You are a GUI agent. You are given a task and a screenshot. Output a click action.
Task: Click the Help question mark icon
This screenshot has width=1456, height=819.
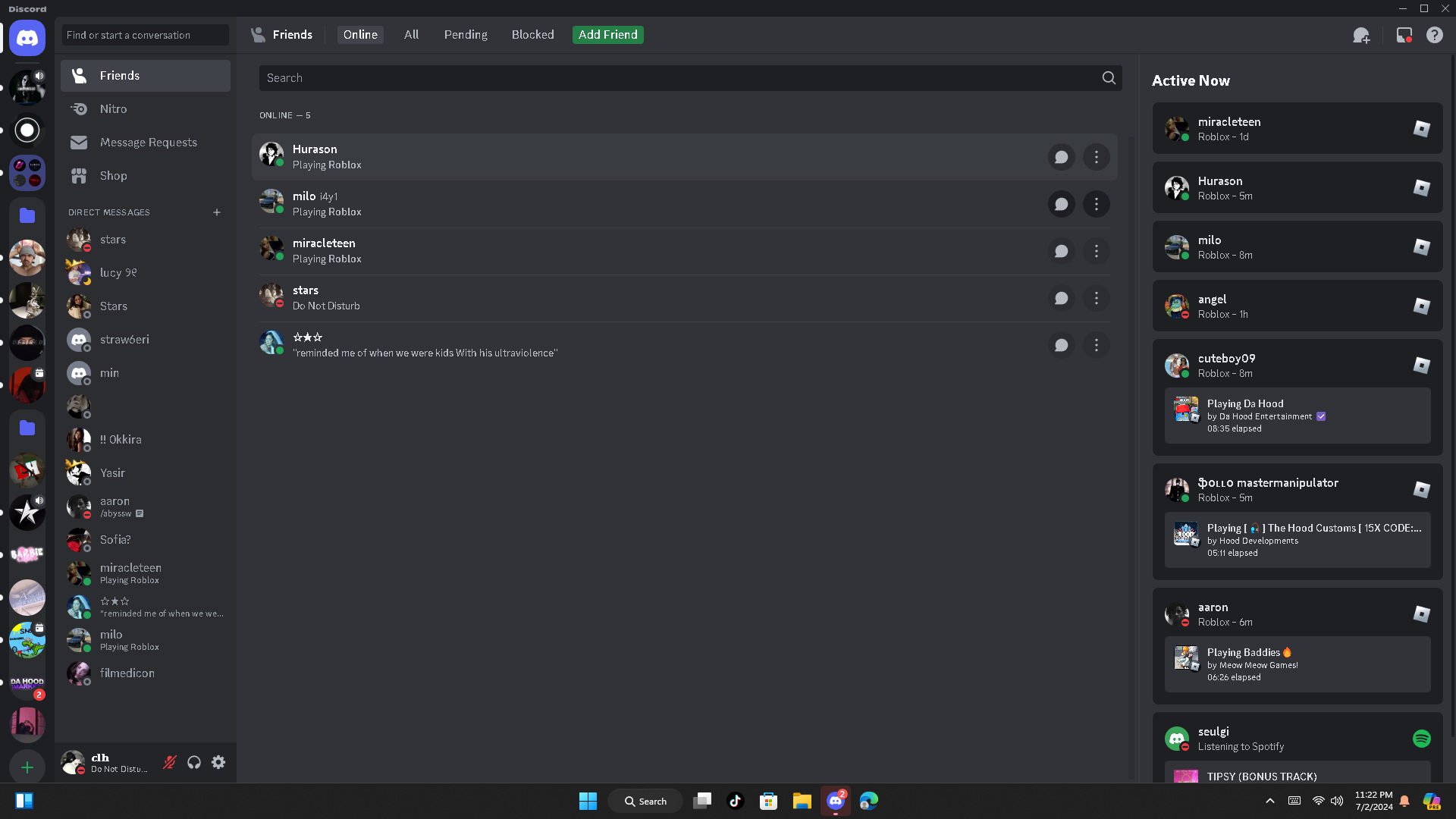point(1434,35)
